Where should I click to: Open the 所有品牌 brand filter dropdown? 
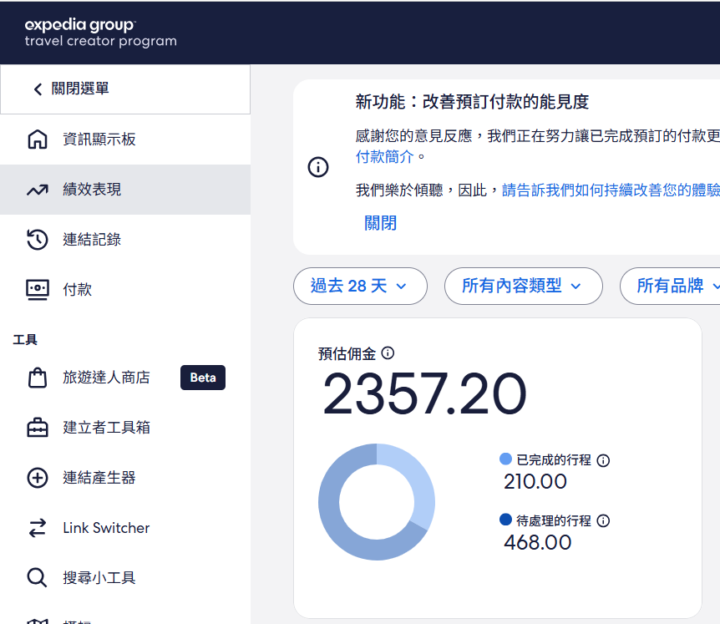point(670,286)
